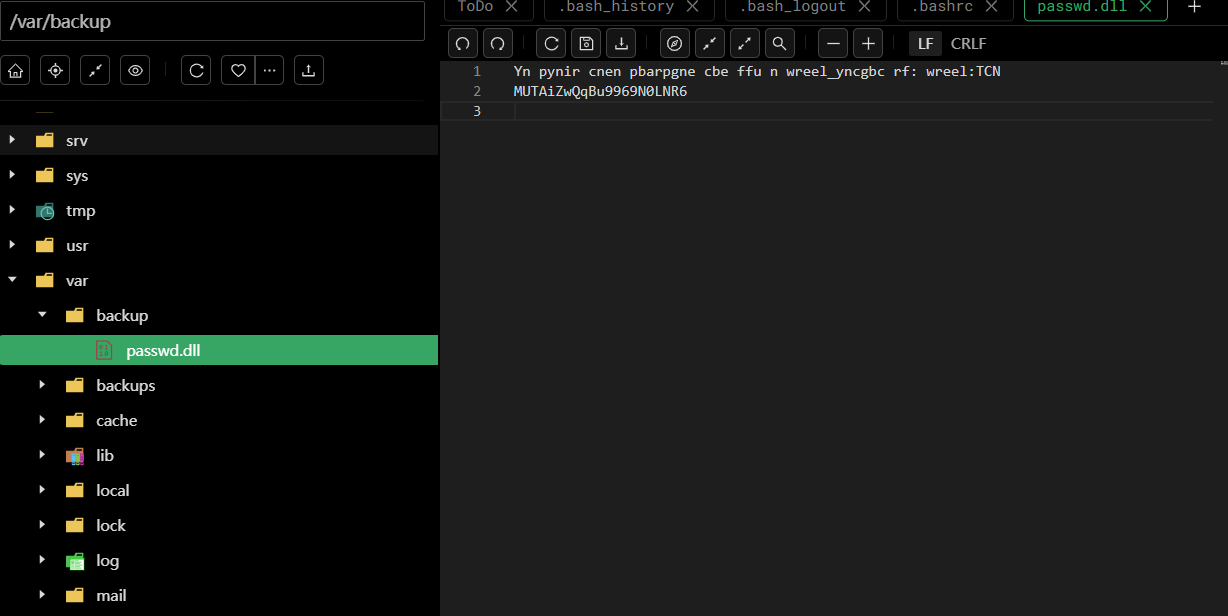Expand the cache folder arrow

(42, 420)
